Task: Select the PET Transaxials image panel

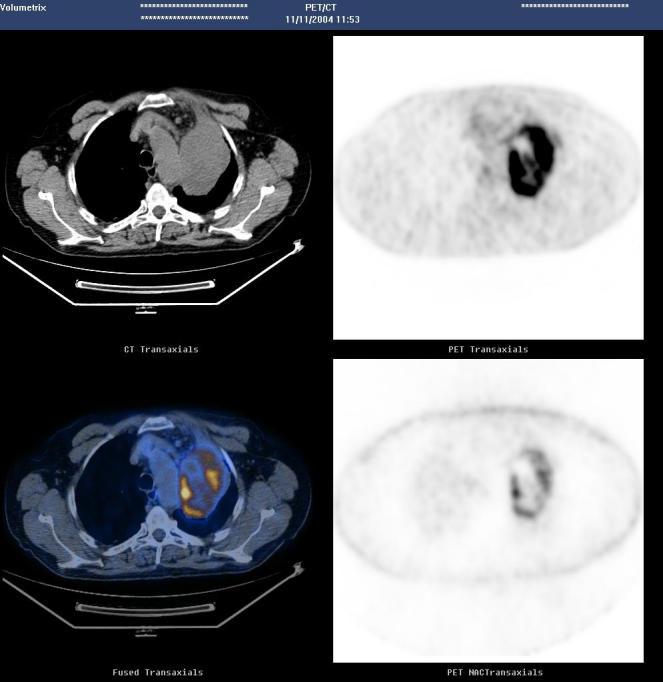Action: 488,187
